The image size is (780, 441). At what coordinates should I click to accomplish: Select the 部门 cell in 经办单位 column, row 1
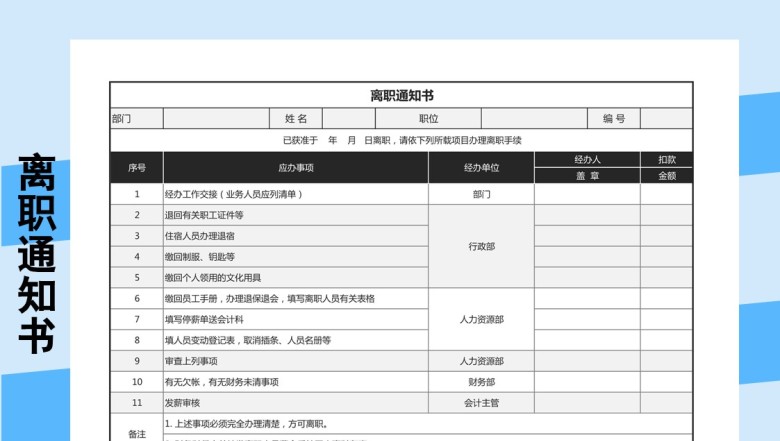pyautogui.click(x=482, y=194)
